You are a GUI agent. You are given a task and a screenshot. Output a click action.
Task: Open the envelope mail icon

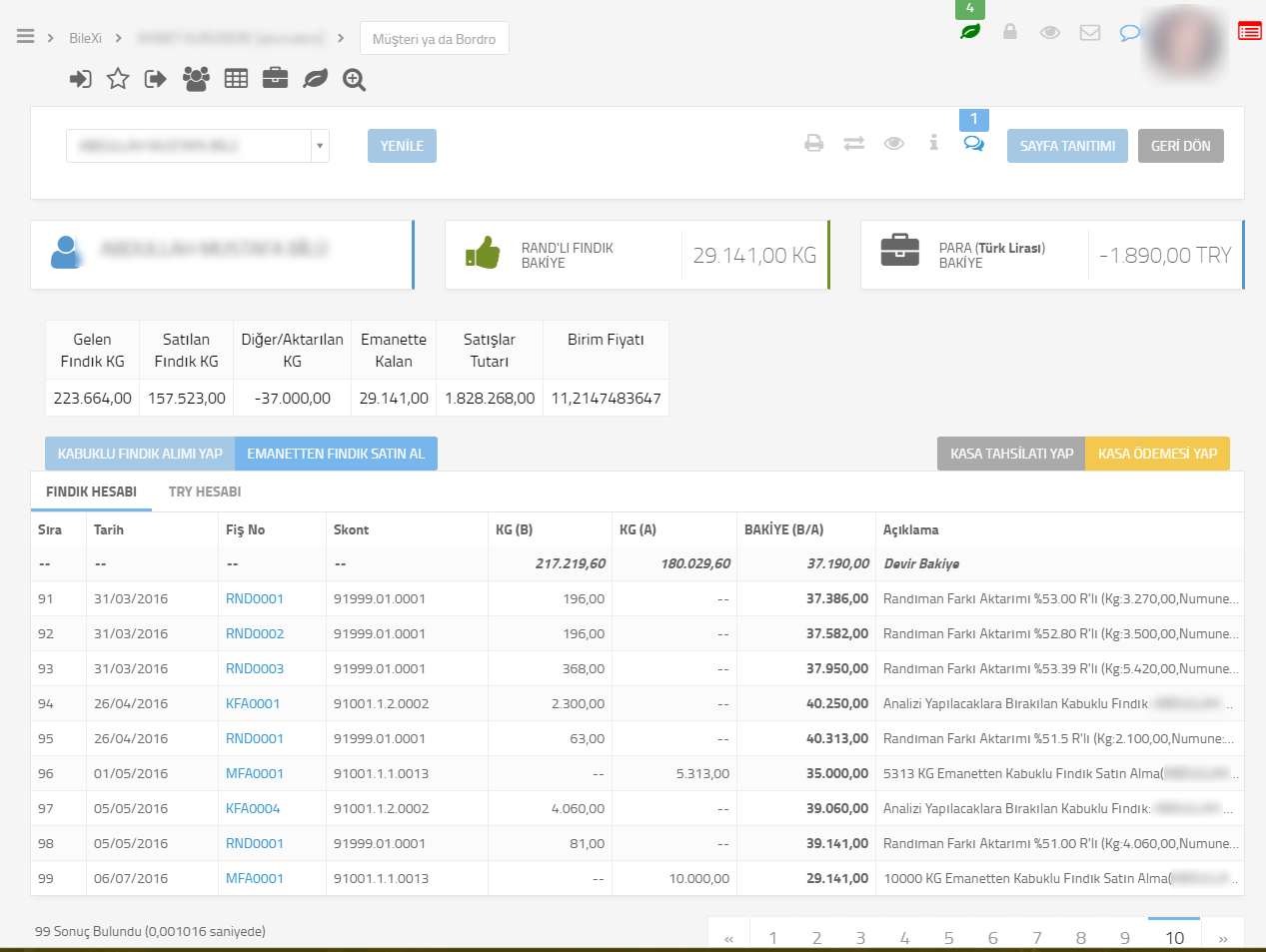[1090, 32]
